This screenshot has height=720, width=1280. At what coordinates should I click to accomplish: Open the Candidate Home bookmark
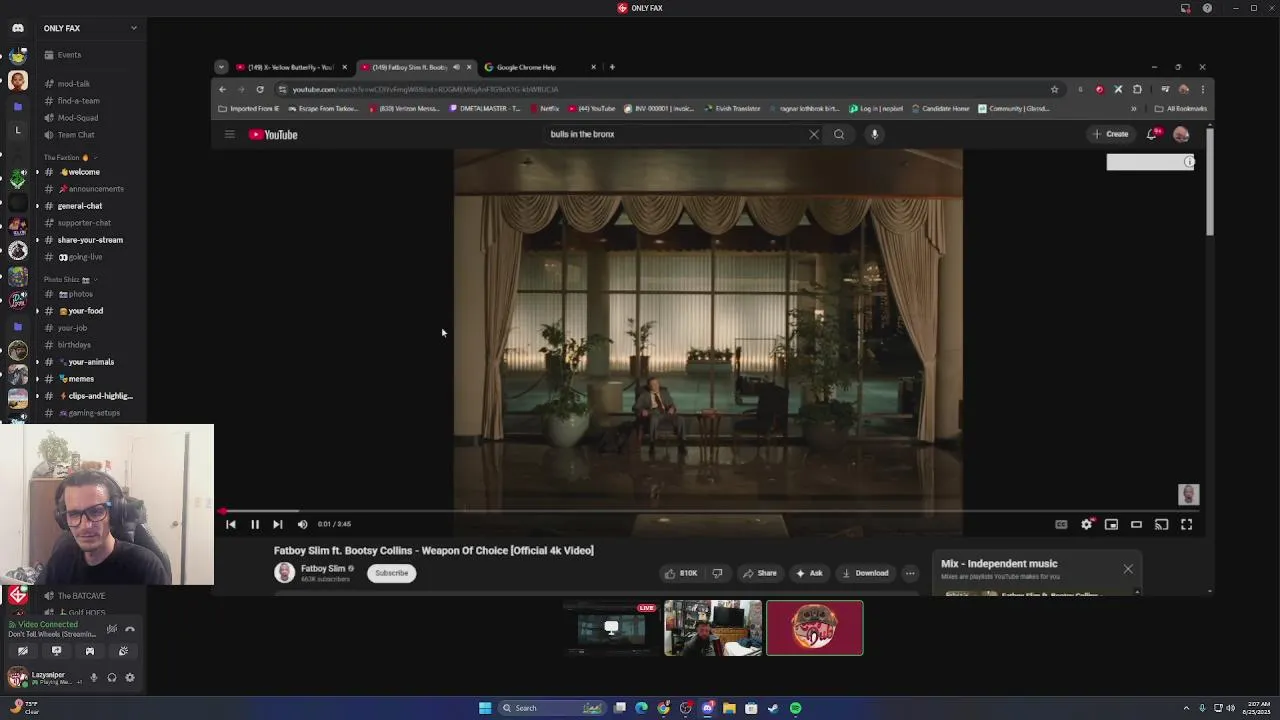[939, 108]
